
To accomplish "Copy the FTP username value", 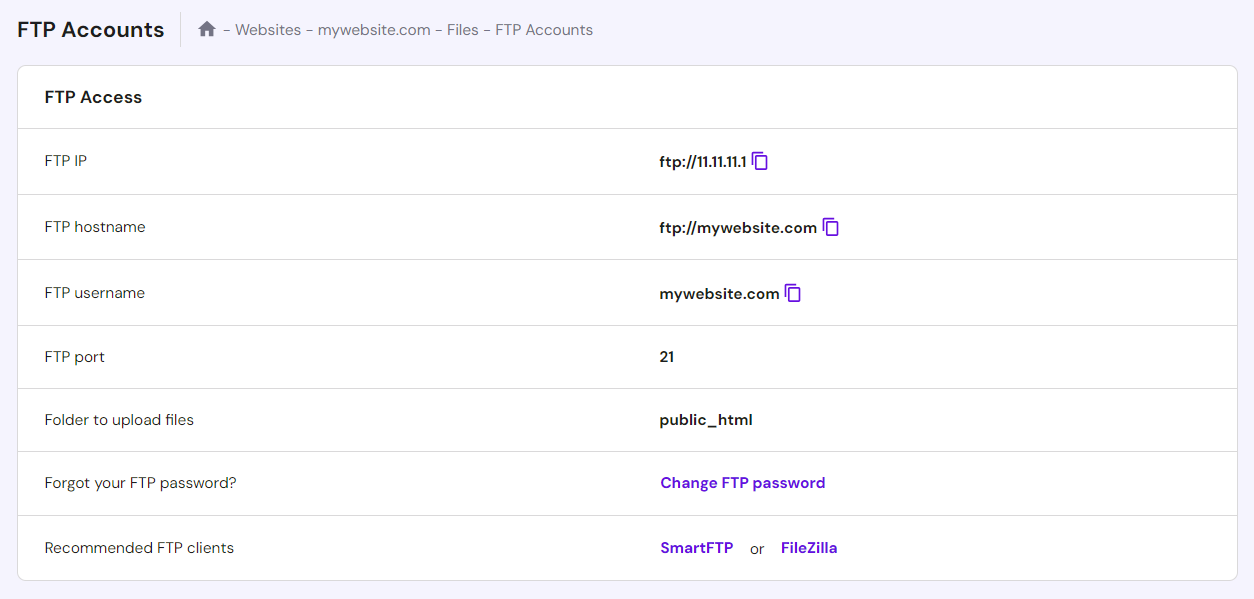I will click(x=793, y=293).
